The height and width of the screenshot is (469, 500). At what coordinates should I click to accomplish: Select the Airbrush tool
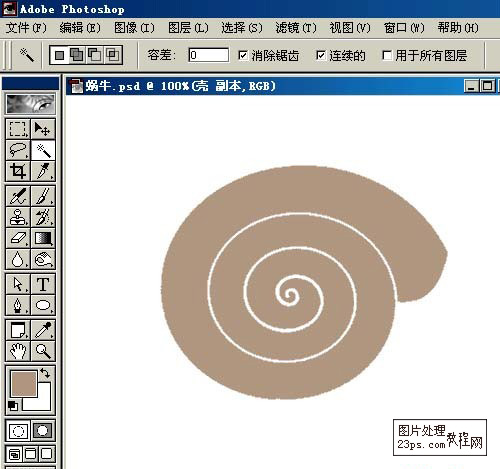point(18,196)
